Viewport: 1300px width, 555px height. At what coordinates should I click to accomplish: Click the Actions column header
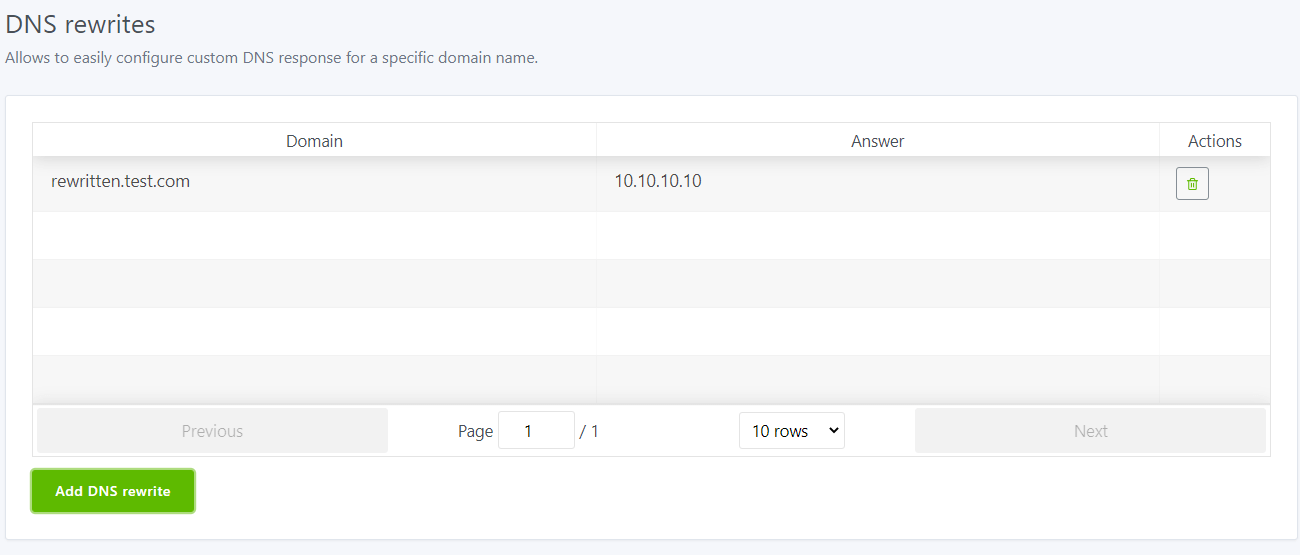pyautogui.click(x=1214, y=141)
